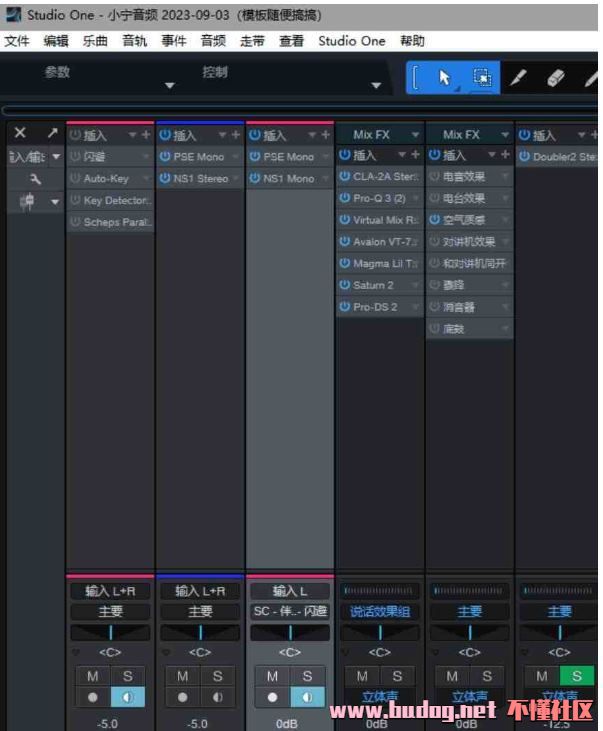The height and width of the screenshot is (731, 603).
Task: Arm record on the 输入 L channel
Action: point(272,697)
